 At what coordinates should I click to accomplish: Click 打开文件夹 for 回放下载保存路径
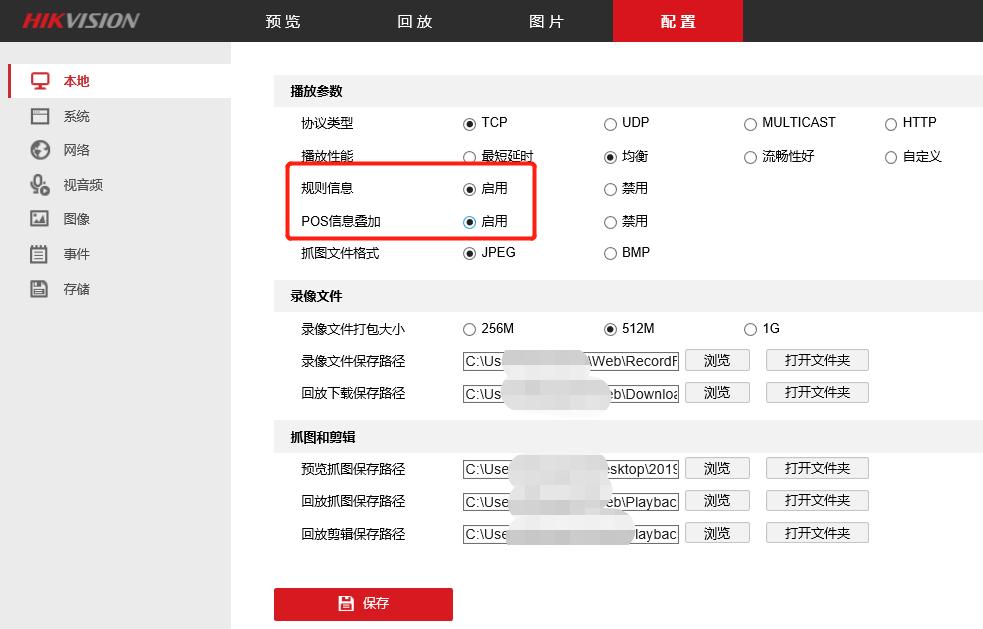815,392
